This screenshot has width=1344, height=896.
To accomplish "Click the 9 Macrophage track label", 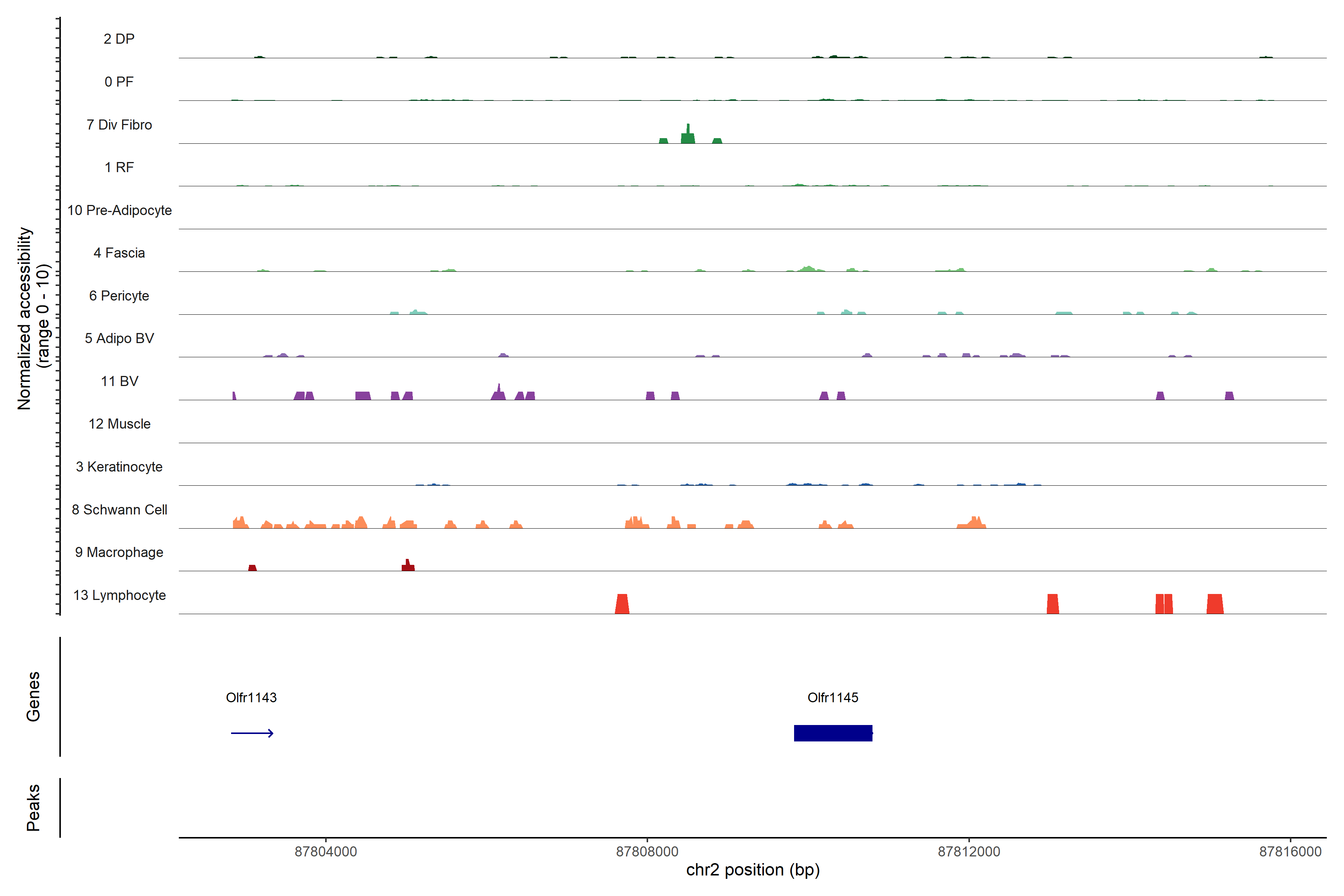I will (x=119, y=552).
